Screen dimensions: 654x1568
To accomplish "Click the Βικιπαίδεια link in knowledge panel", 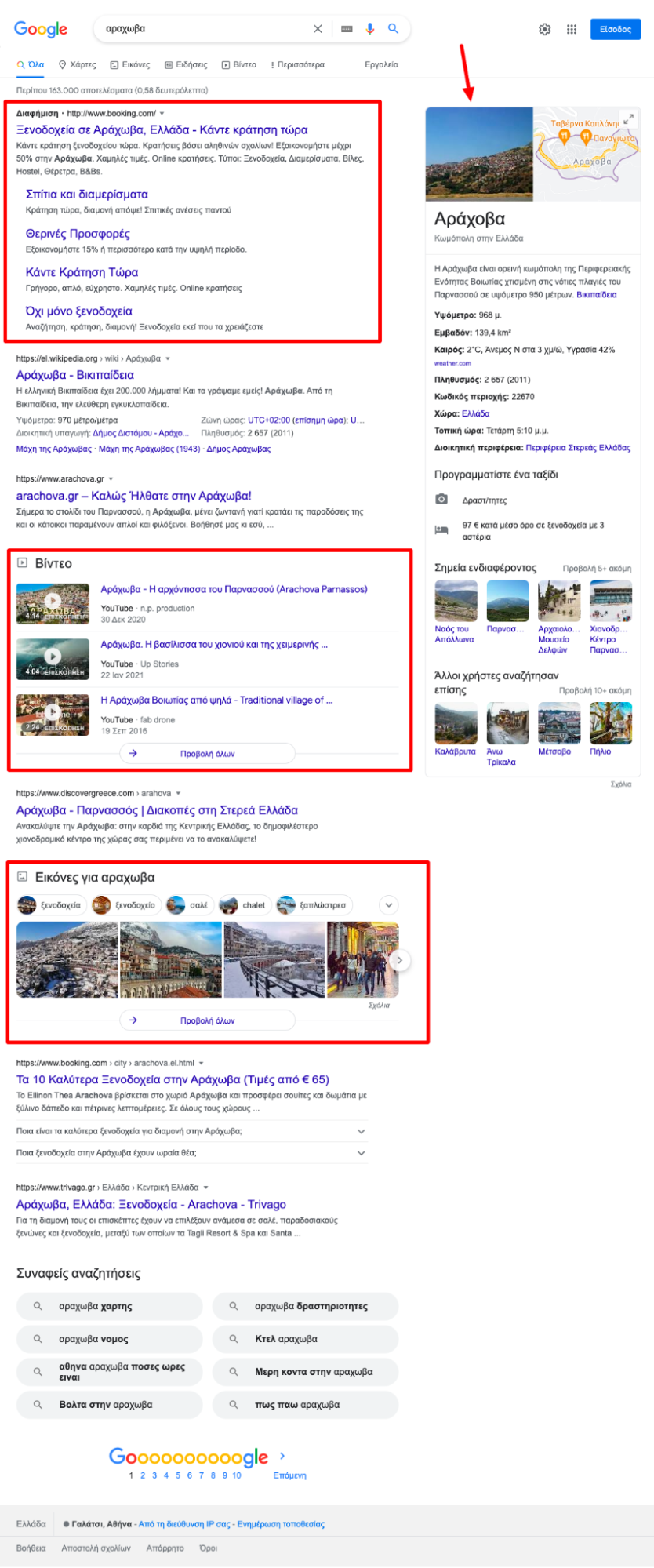I will pos(597,295).
